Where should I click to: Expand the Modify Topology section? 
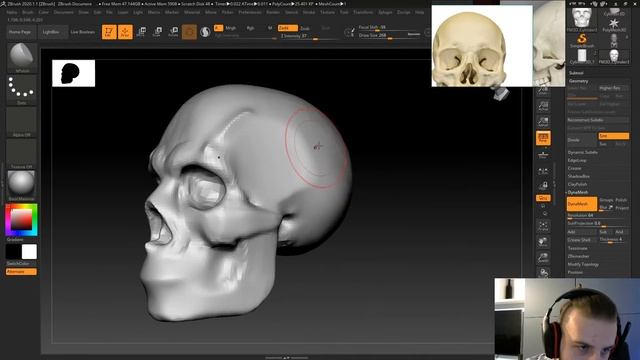pos(583,264)
